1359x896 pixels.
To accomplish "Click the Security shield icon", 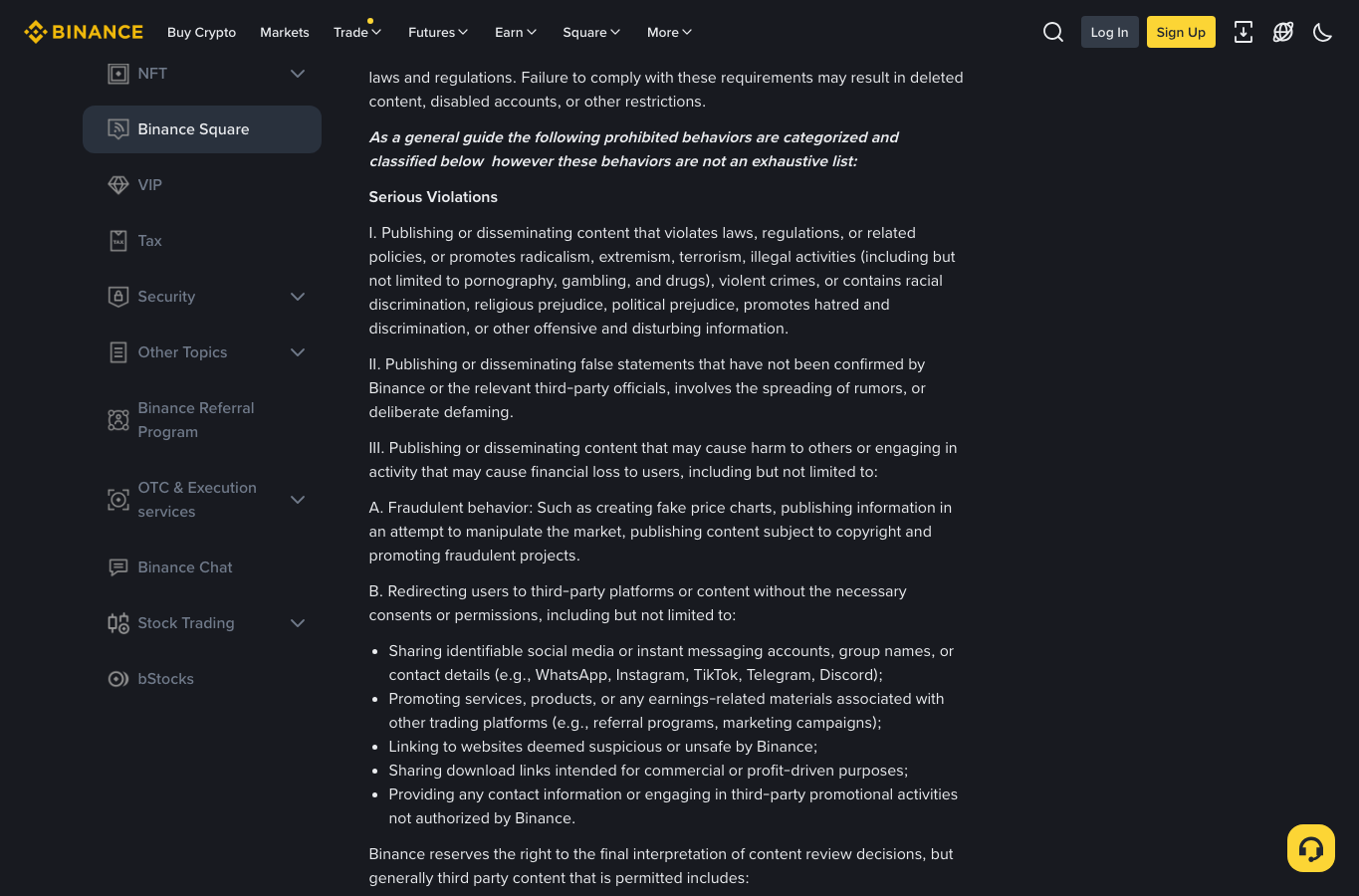I will click(x=118, y=297).
